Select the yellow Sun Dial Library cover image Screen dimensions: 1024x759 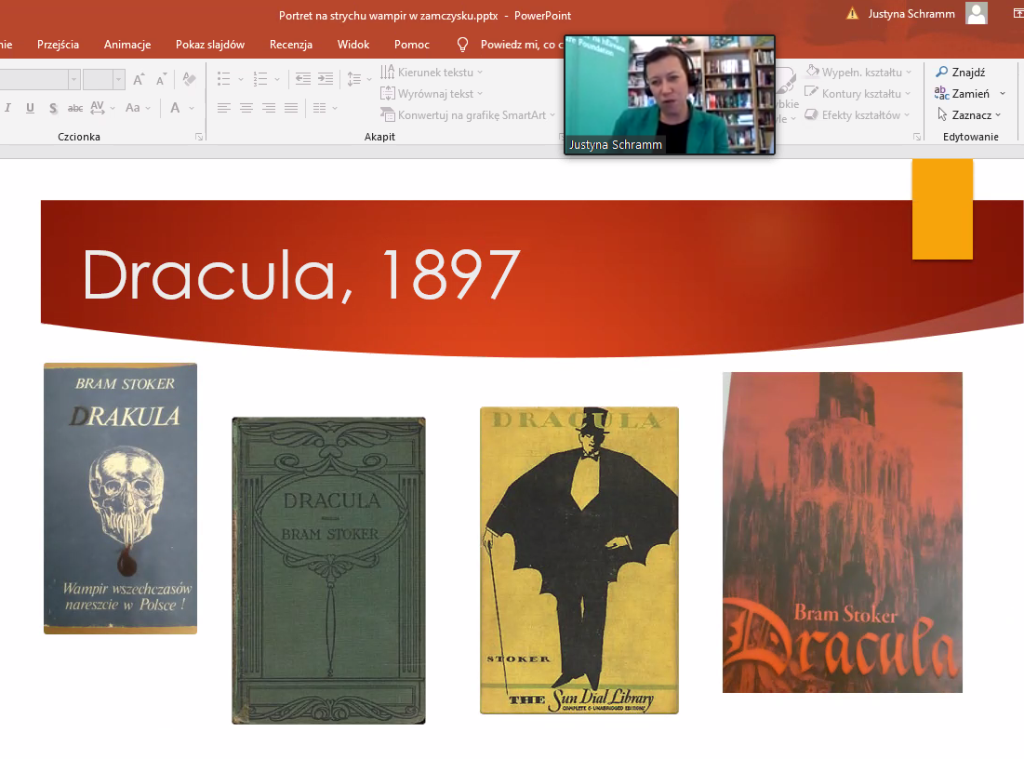(x=579, y=560)
